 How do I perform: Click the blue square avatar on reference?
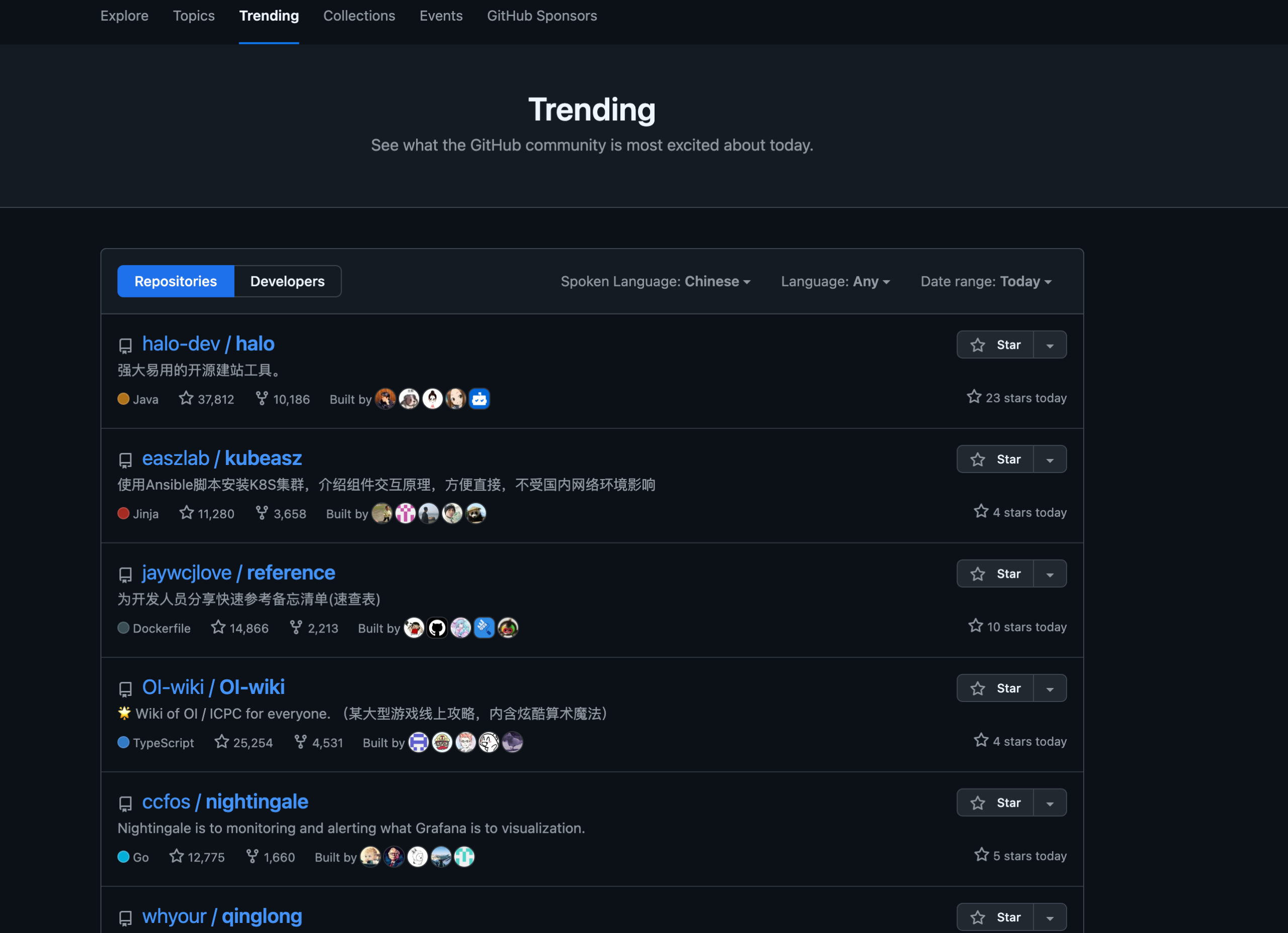[x=485, y=628]
